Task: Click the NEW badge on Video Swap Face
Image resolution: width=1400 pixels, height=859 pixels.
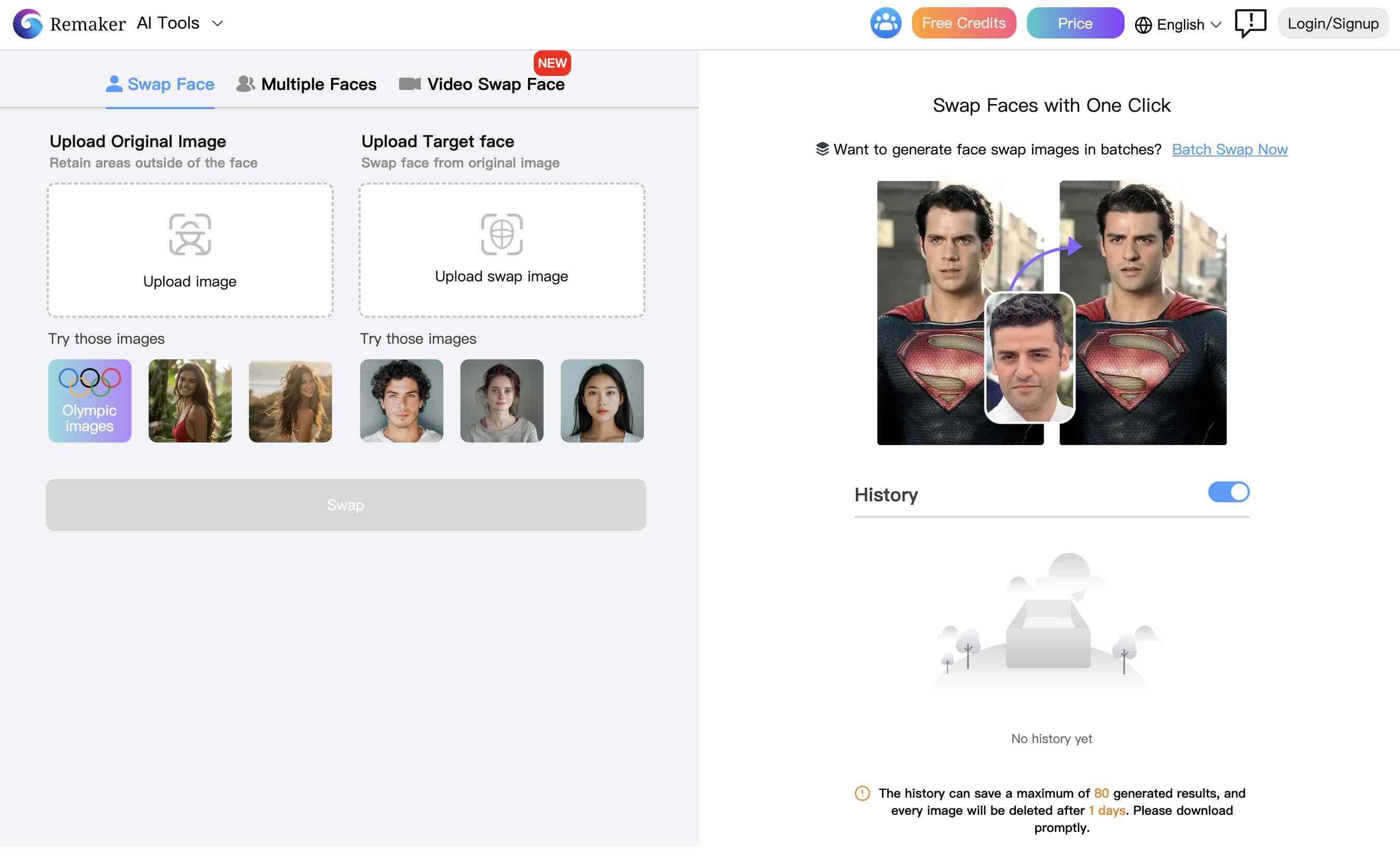Action: [552, 63]
